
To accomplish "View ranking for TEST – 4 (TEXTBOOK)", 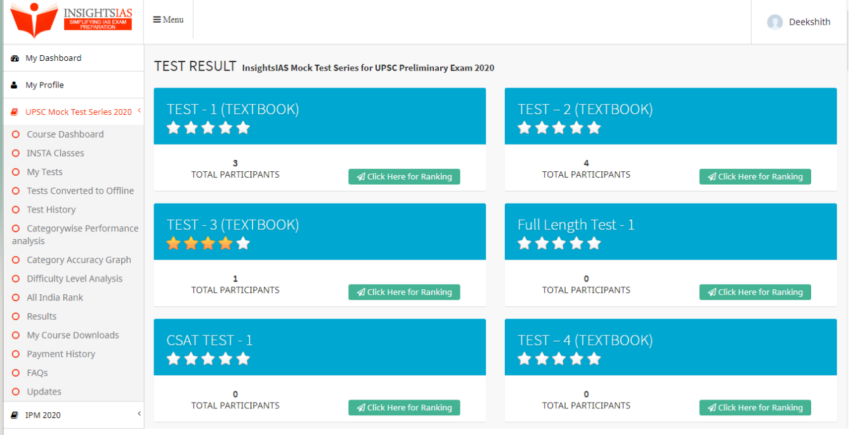I will (x=755, y=408).
